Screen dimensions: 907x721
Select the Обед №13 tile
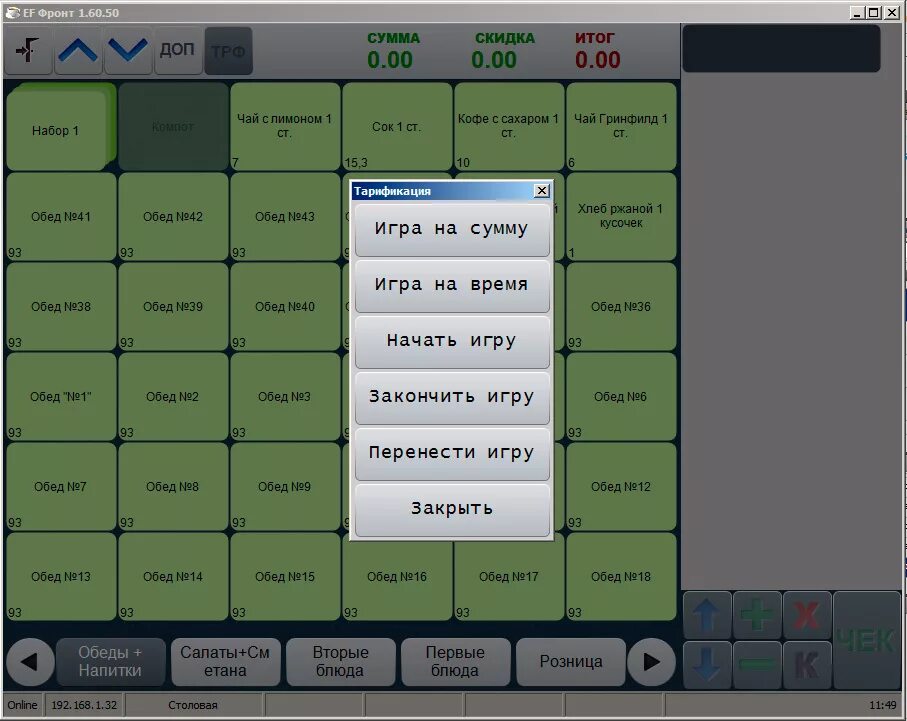click(61, 576)
